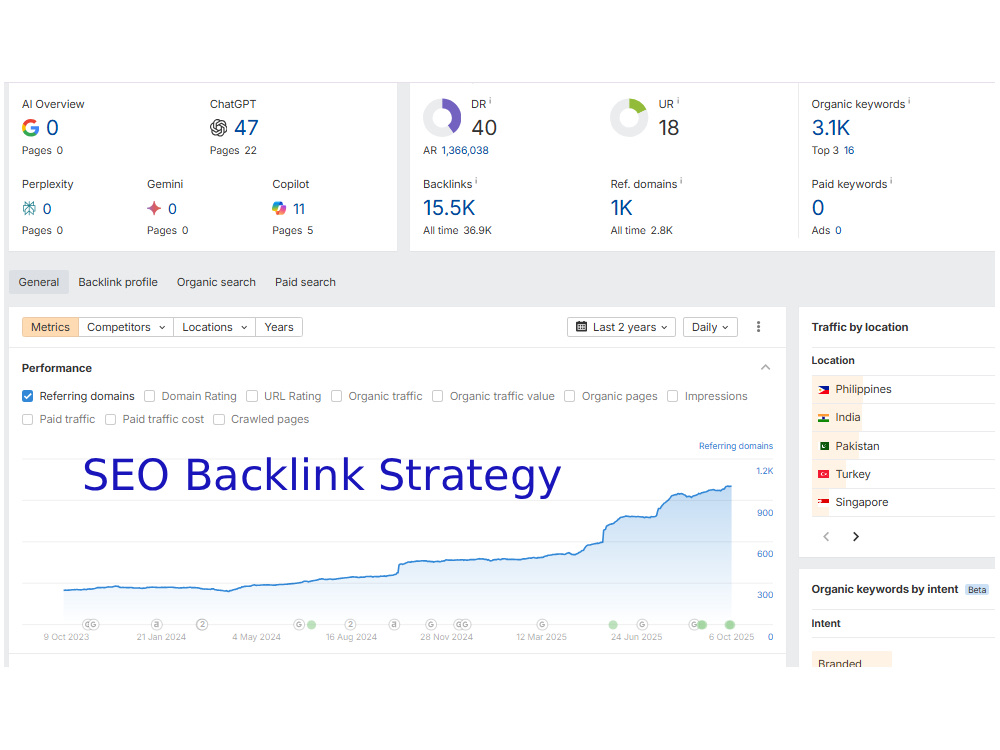Switch to the Organic search tab
This screenshot has width=1000, height=750.
216,282
